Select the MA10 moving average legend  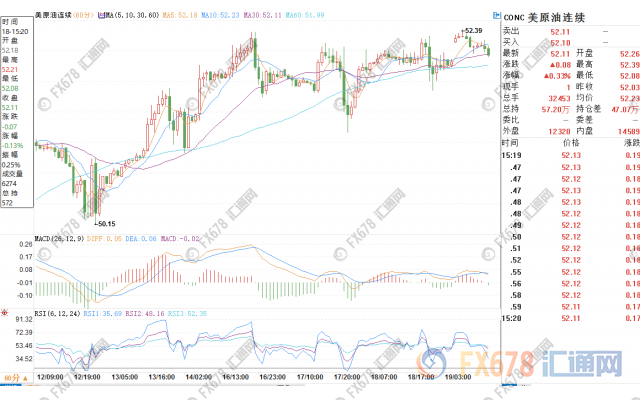216,16
